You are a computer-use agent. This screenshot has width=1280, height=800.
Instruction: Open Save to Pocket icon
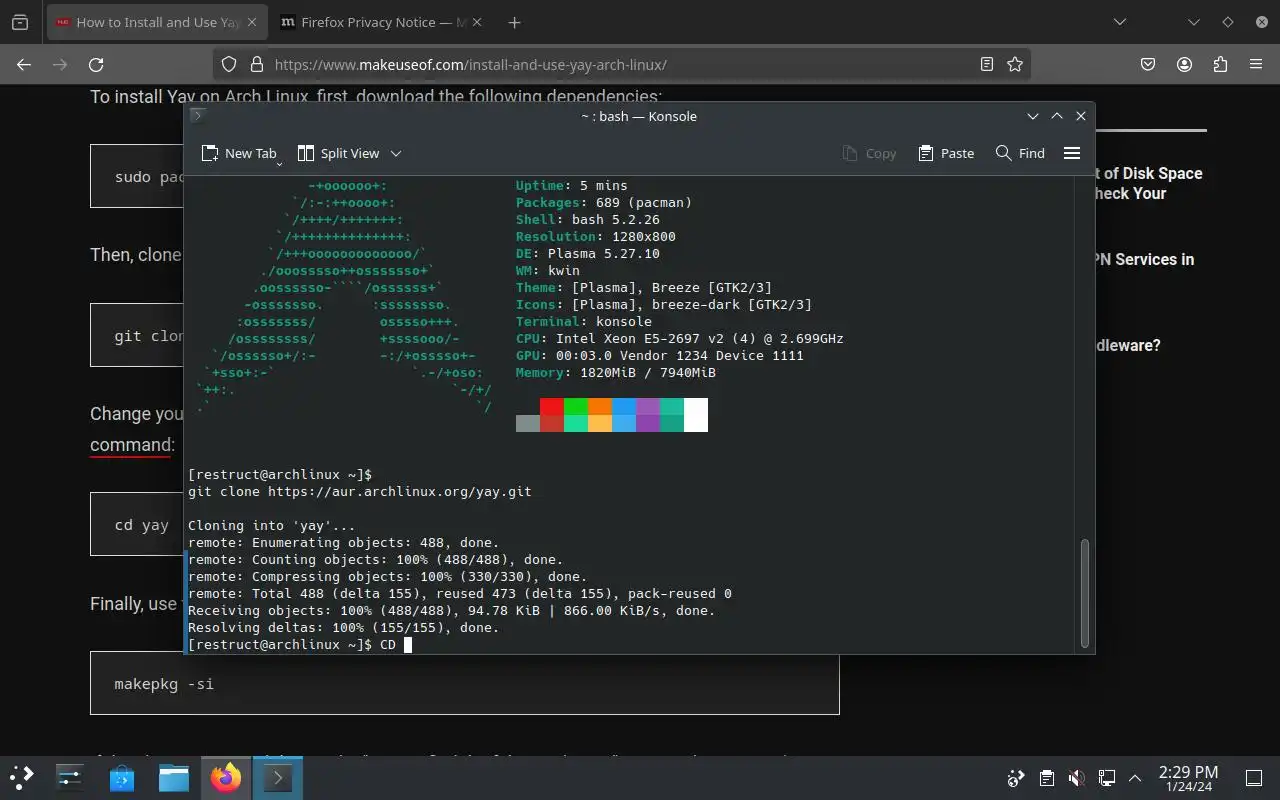pyautogui.click(x=1148, y=64)
